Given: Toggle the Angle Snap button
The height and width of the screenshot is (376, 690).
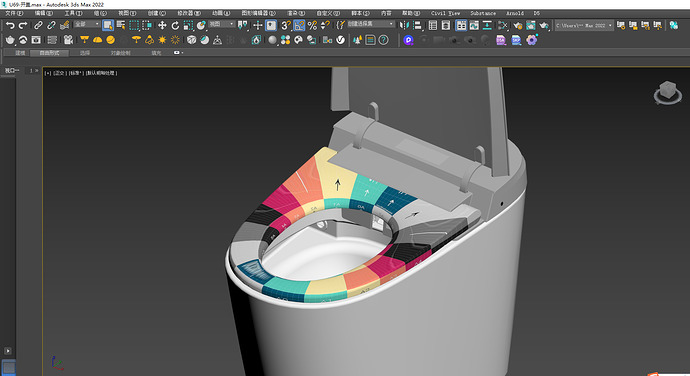Looking at the screenshot, I should coord(299,26).
